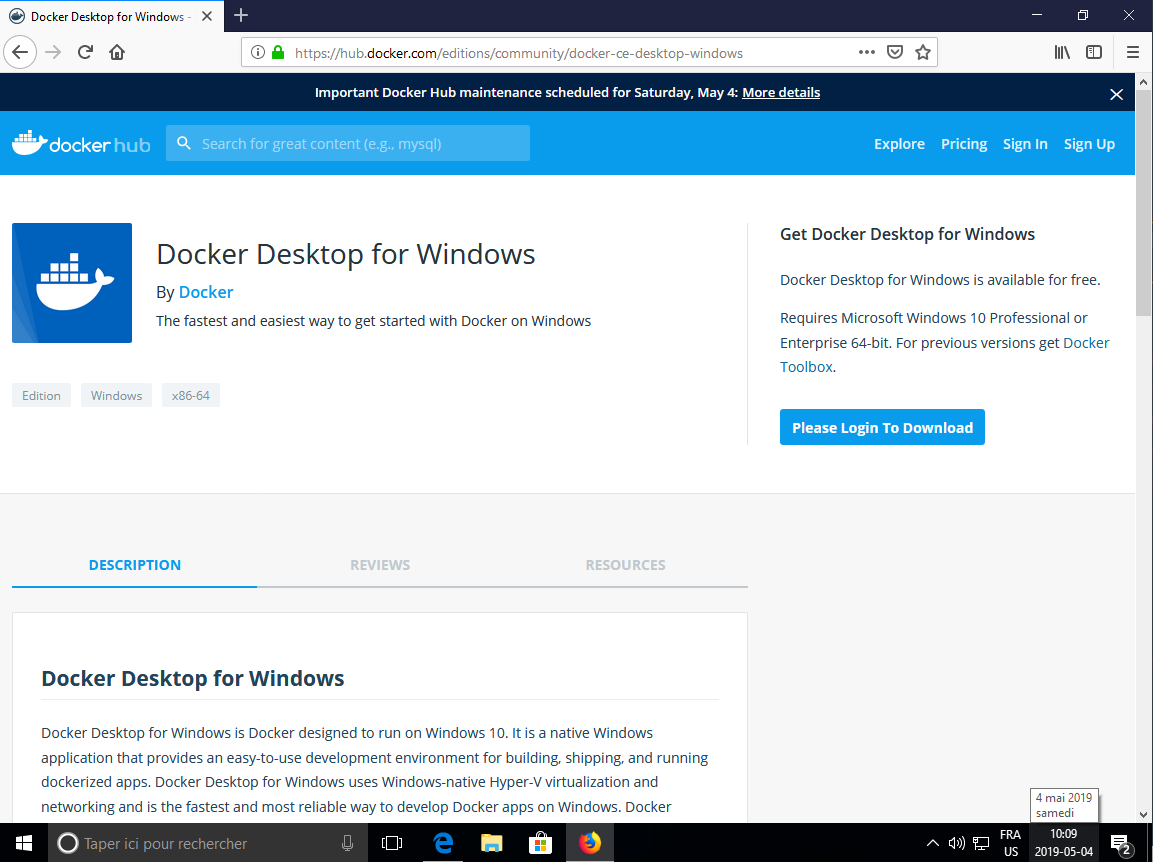
Task: Click the x86-64 tag
Action: tap(190, 395)
